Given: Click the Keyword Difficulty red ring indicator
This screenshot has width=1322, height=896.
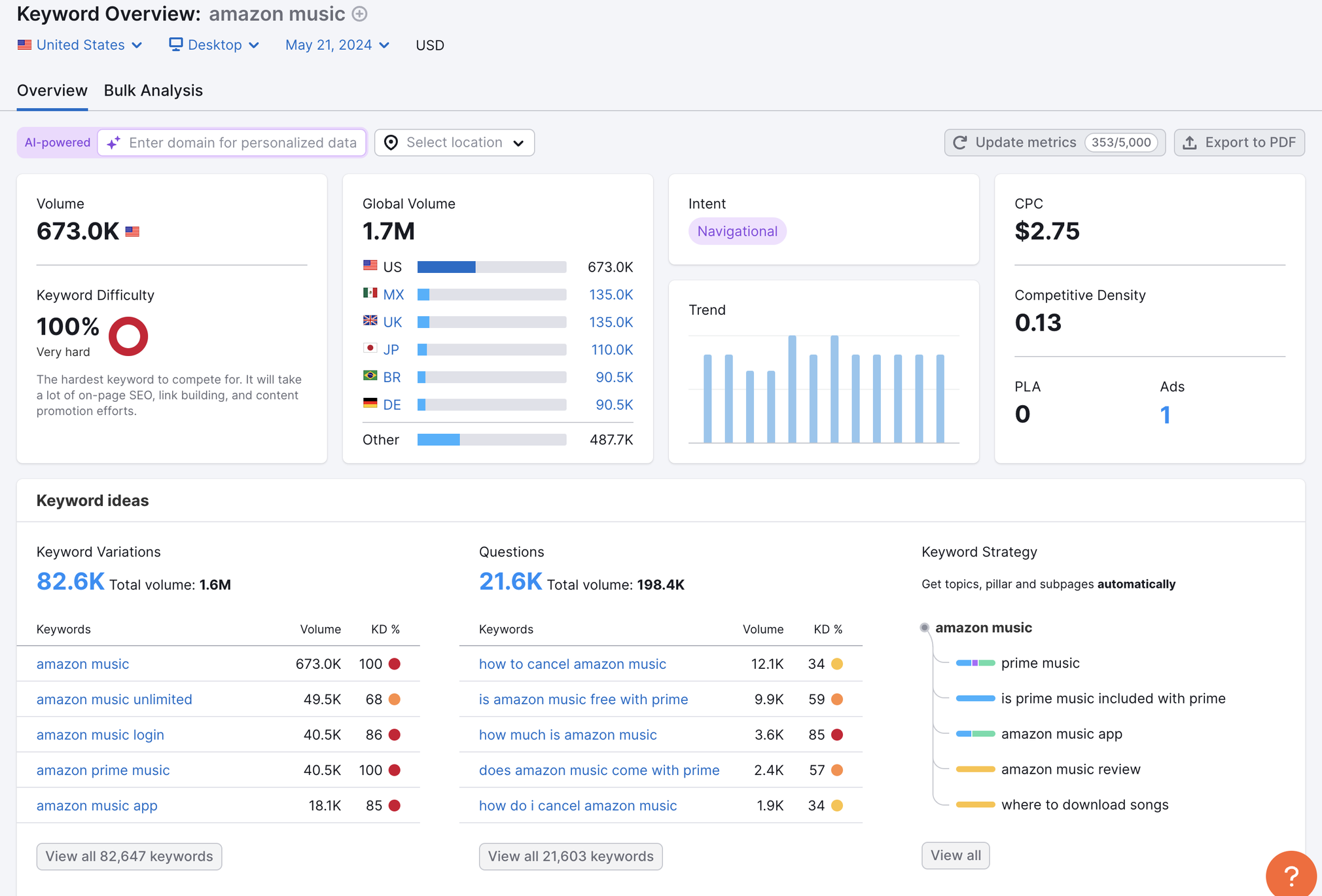Looking at the screenshot, I should [128, 336].
